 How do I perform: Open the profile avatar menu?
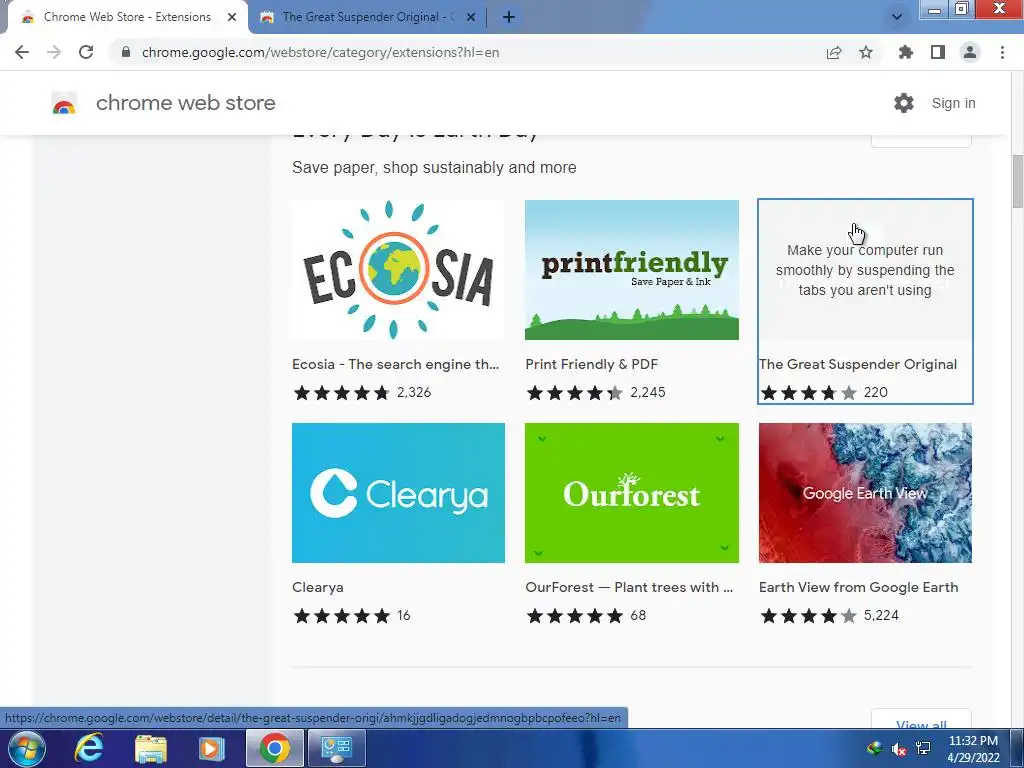[x=970, y=52]
